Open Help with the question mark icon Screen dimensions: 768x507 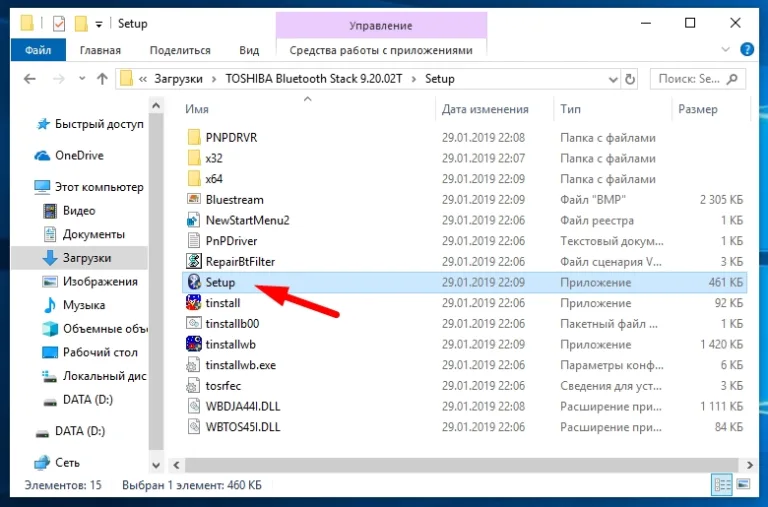tap(747, 49)
